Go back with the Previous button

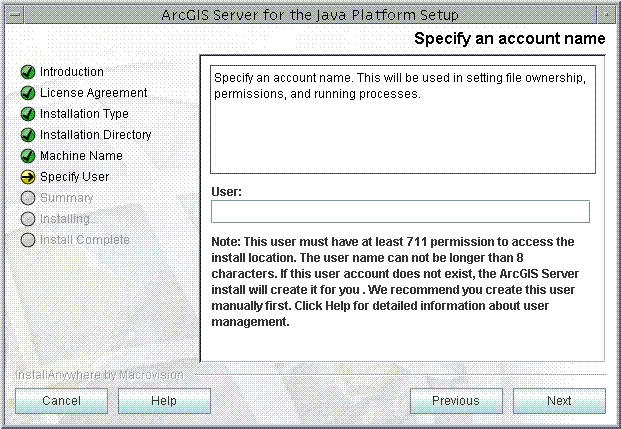tap(456, 401)
